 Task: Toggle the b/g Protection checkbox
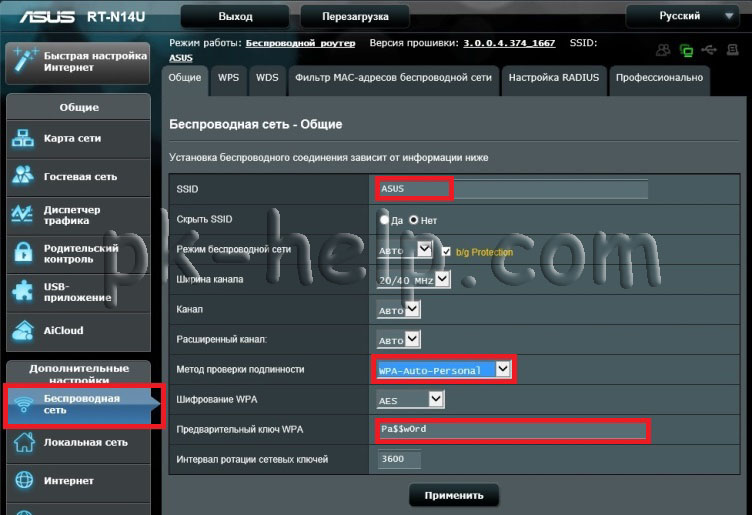click(446, 251)
